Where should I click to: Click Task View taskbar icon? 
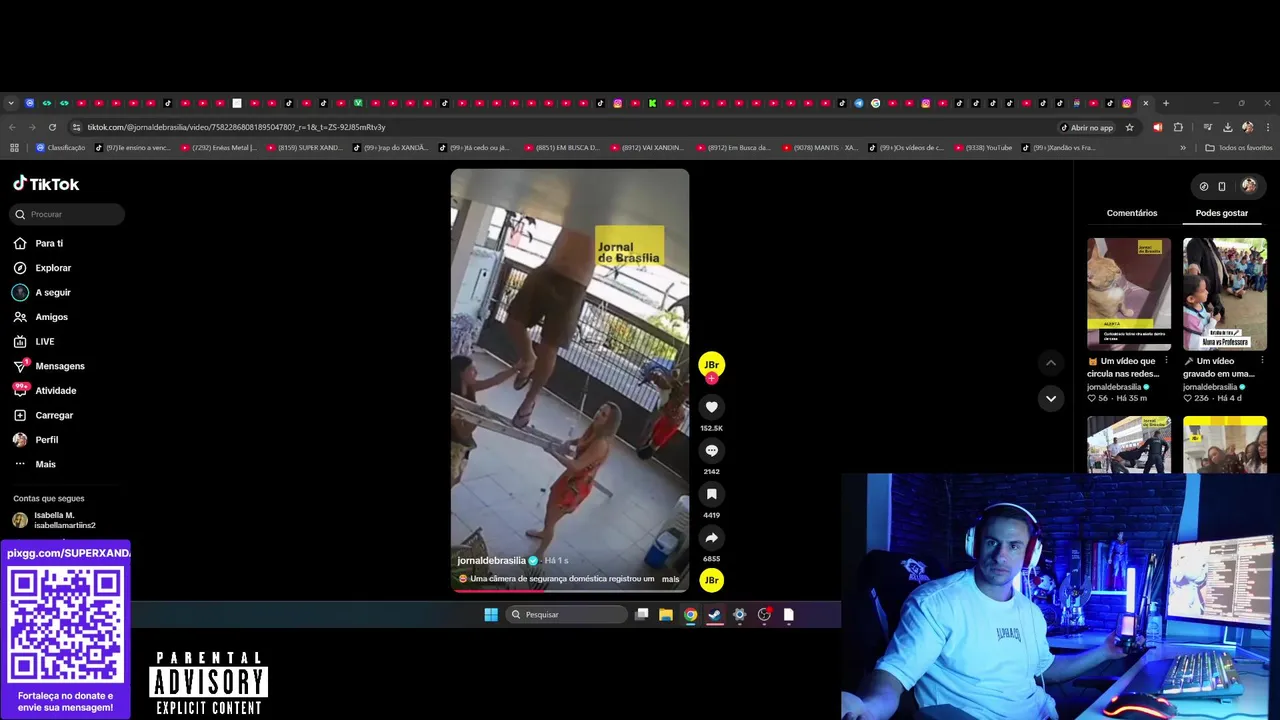[642, 614]
